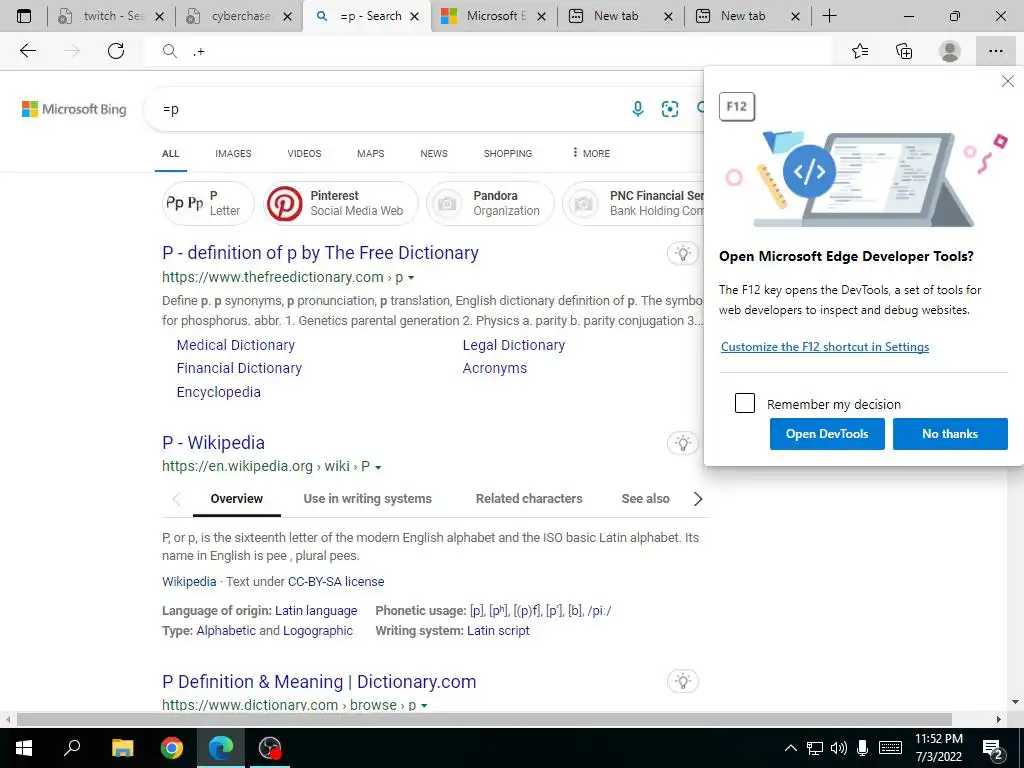Switch to the VIDEOS search tab
This screenshot has height=768, width=1024.
point(304,153)
